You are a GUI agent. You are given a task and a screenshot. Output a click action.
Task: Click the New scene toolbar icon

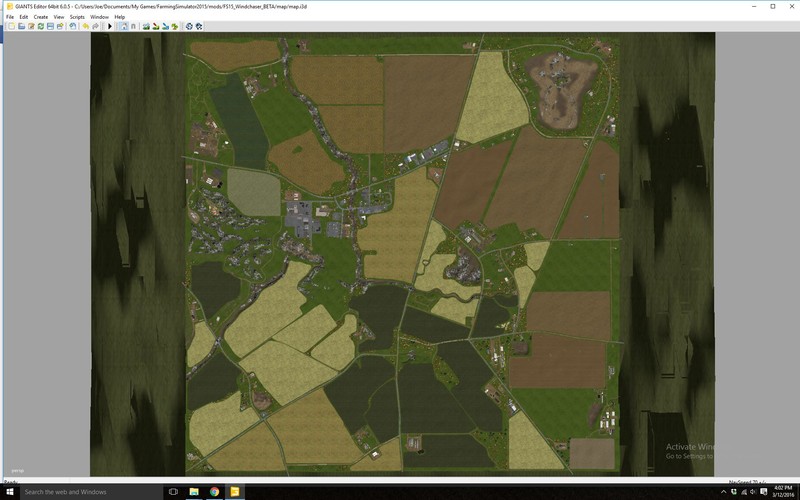[10, 26]
